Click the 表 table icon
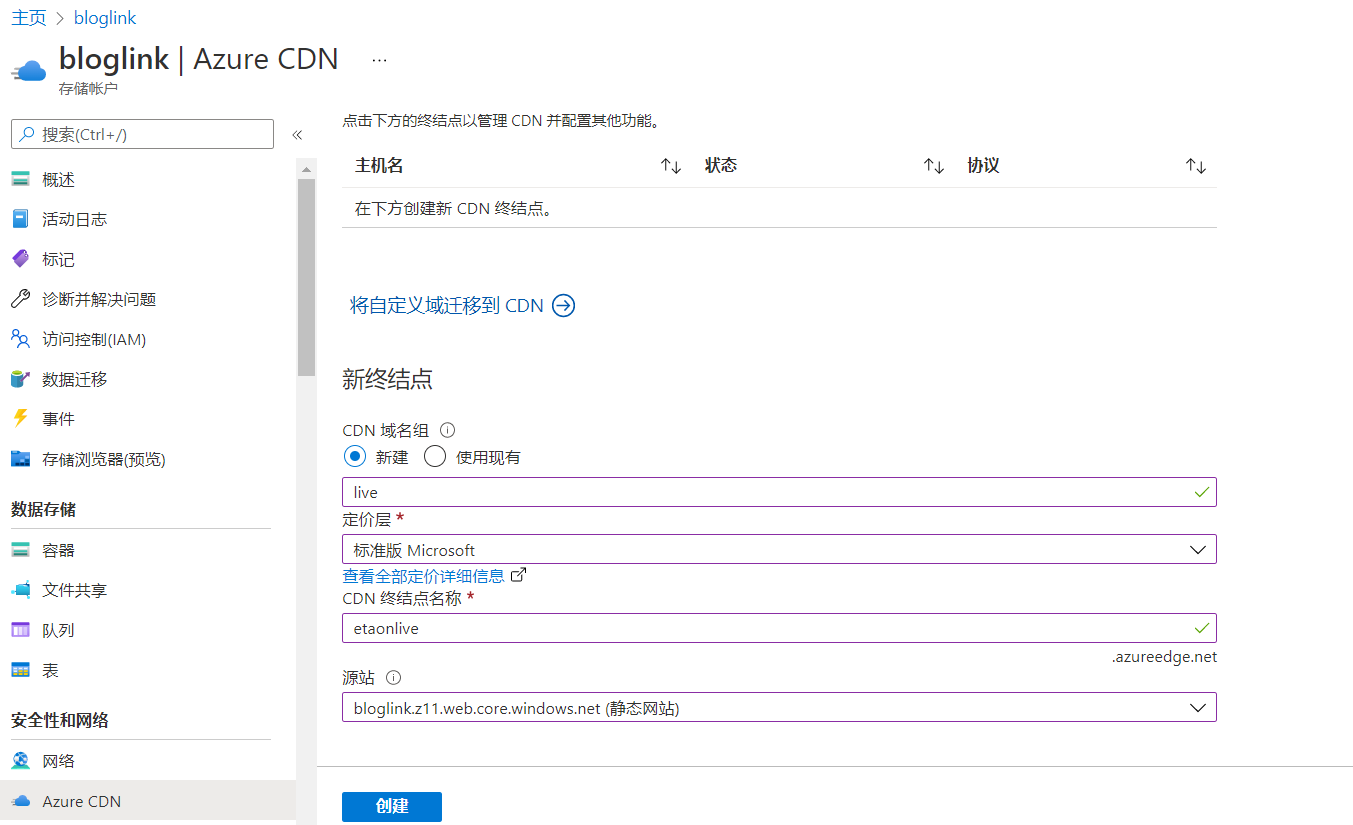Screen dimensions: 1353x825 (21, 670)
